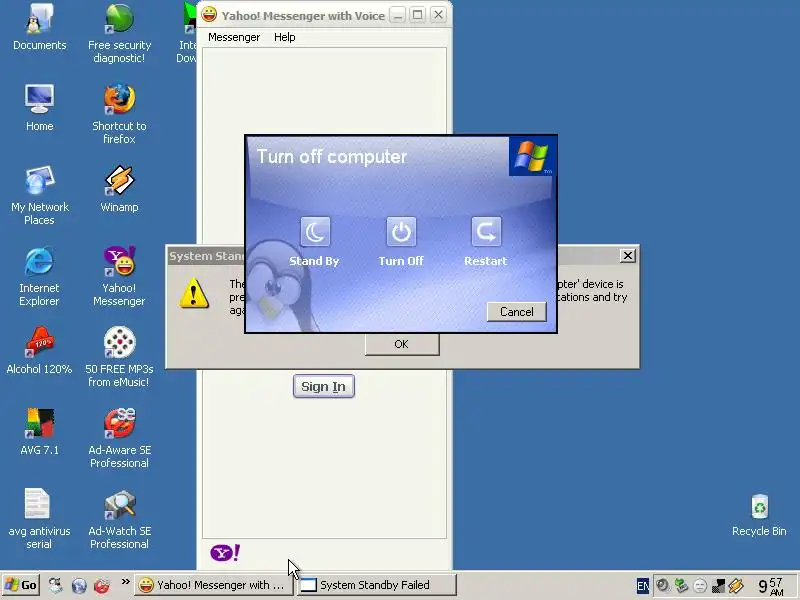Click the red quick launch icon
The height and width of the screenshot is (600, 800).
click(102, 585)
